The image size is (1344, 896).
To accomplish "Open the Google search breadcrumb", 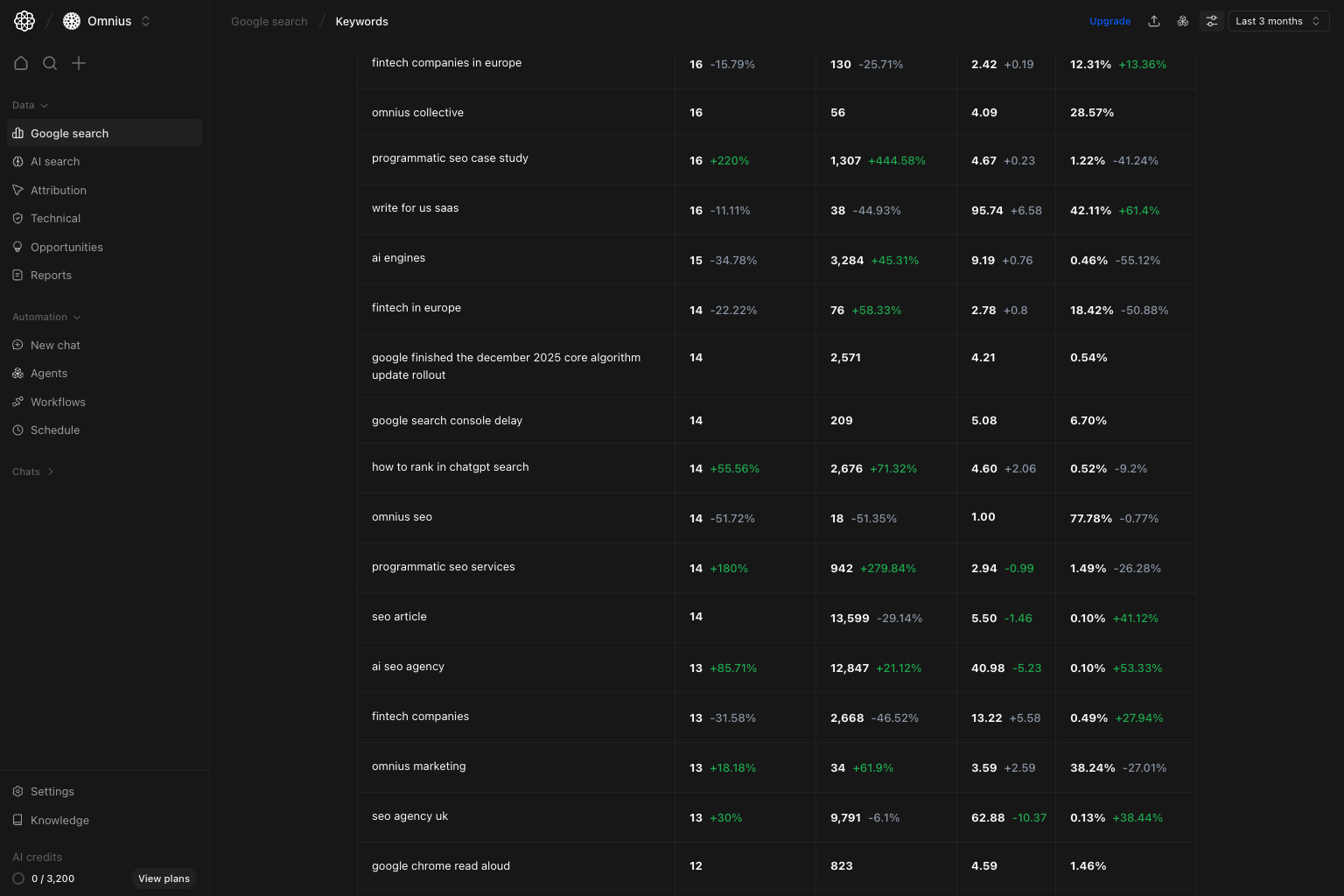I will point(269,21).
